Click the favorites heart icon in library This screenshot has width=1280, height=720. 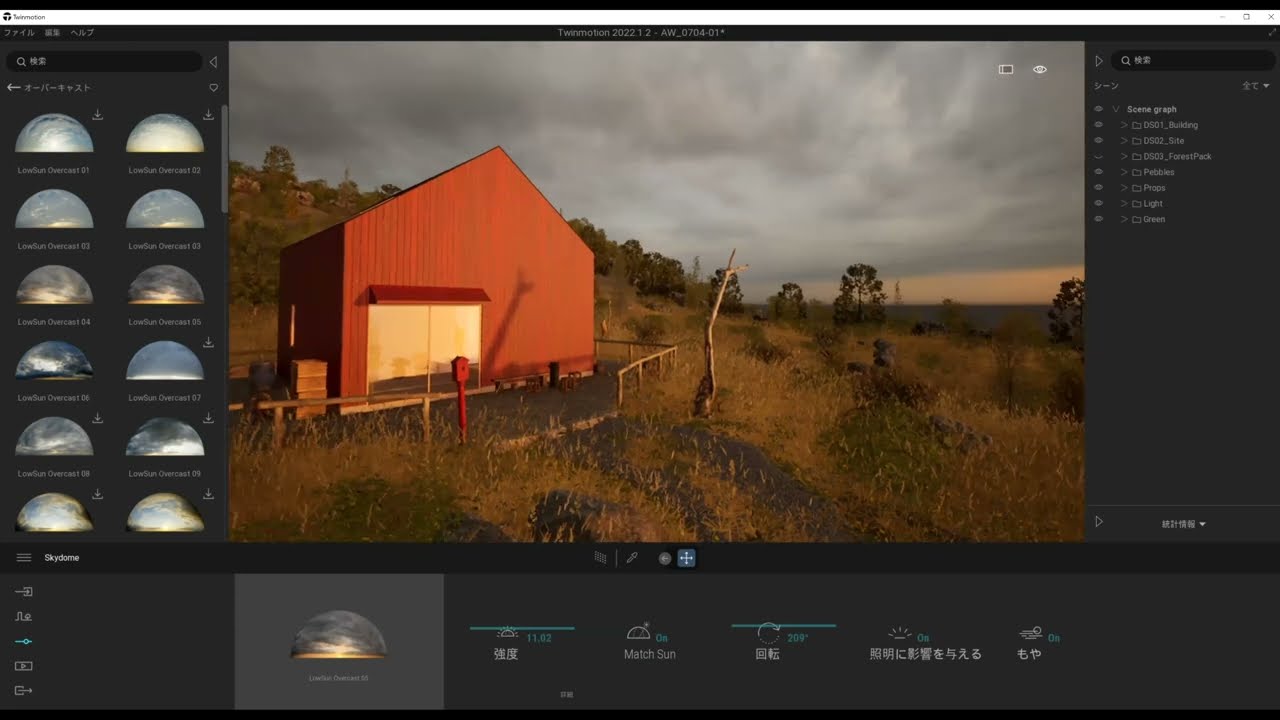[213, 88]
